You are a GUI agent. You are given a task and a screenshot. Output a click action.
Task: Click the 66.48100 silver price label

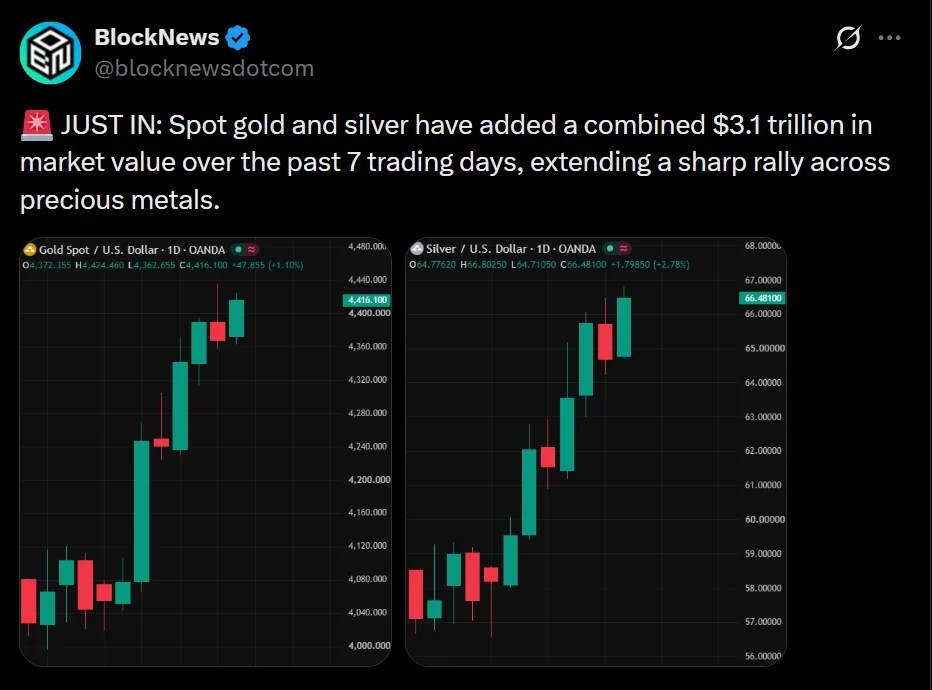click(x=763, y=298)
